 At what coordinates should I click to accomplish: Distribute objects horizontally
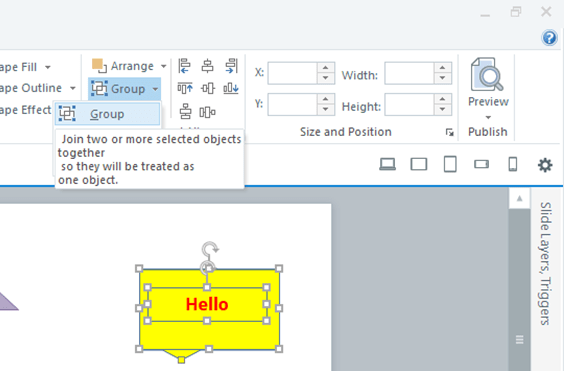208,112
